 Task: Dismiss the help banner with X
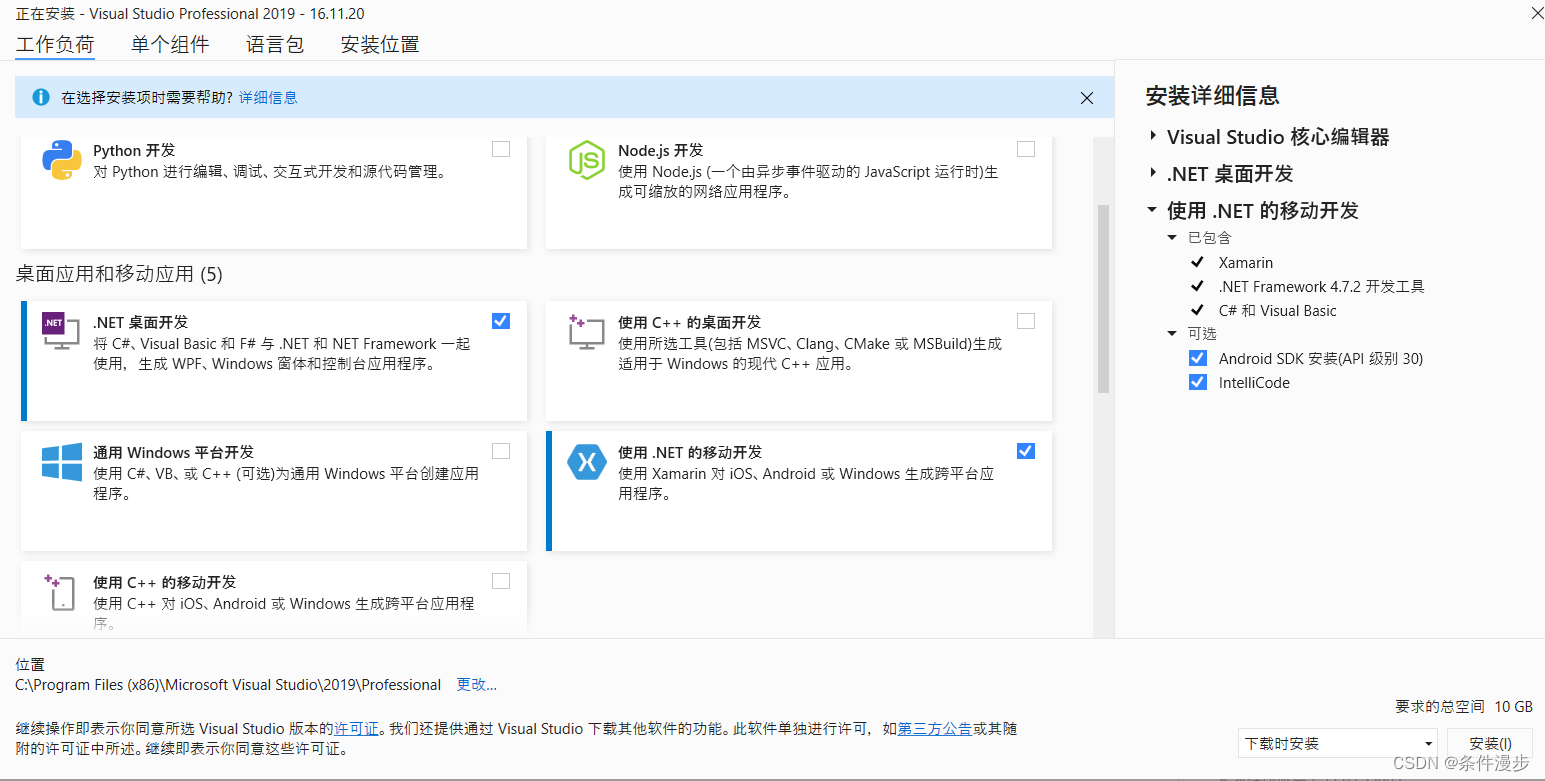[1087, 98]
